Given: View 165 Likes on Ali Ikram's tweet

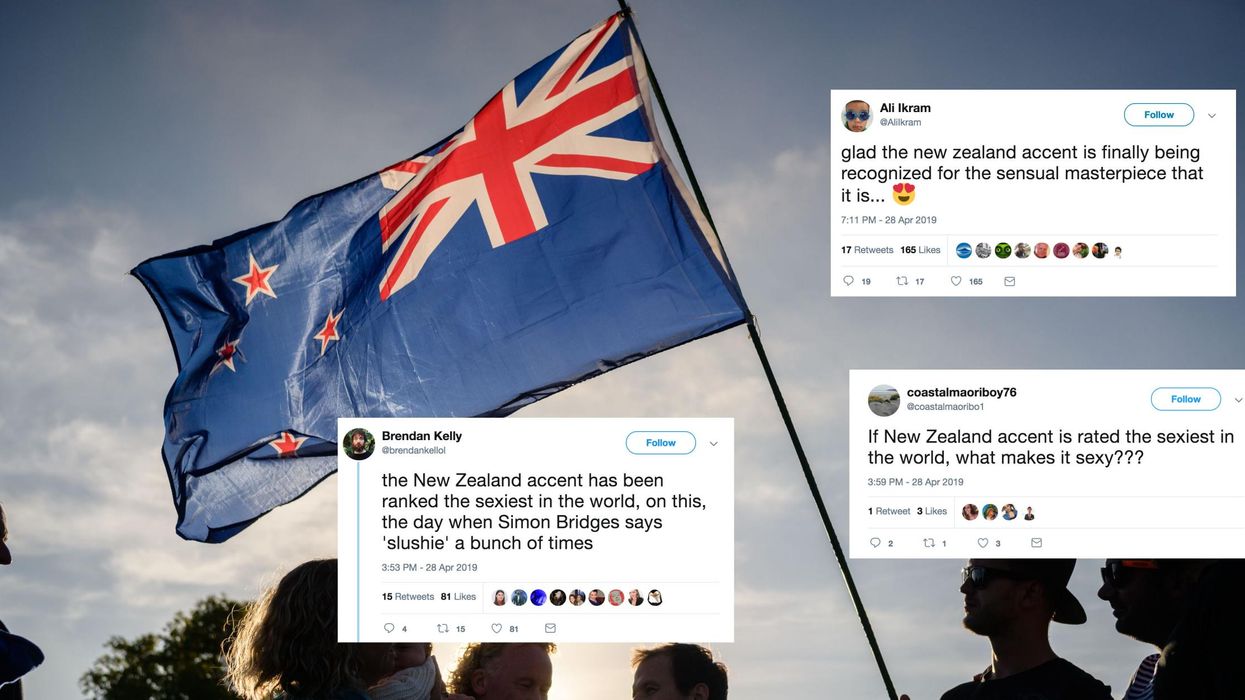Looking at the screenshot, I should pyautogui.click(x=920, y=250).
